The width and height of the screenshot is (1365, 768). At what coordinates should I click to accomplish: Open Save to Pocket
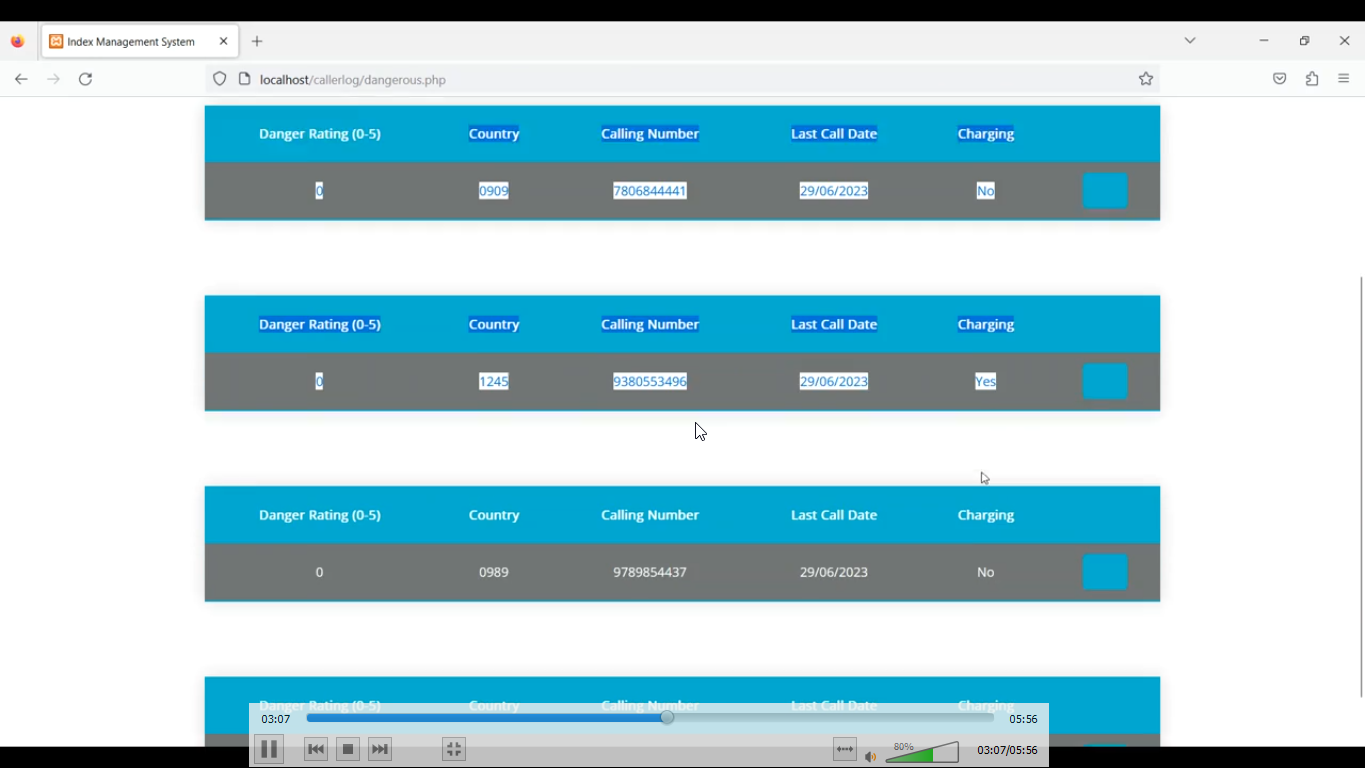[x=1280, y=79]
